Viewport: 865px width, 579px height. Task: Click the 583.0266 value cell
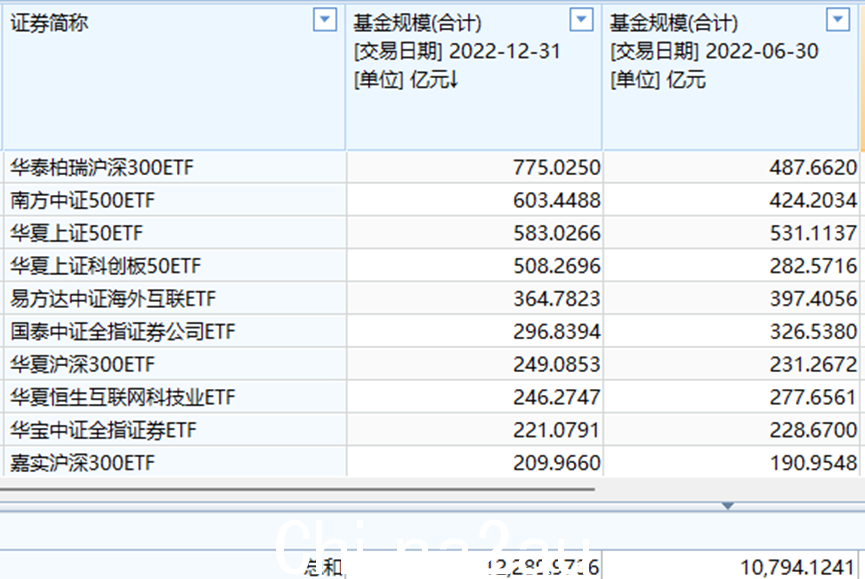pyautogui.click(x=474, y=233)
